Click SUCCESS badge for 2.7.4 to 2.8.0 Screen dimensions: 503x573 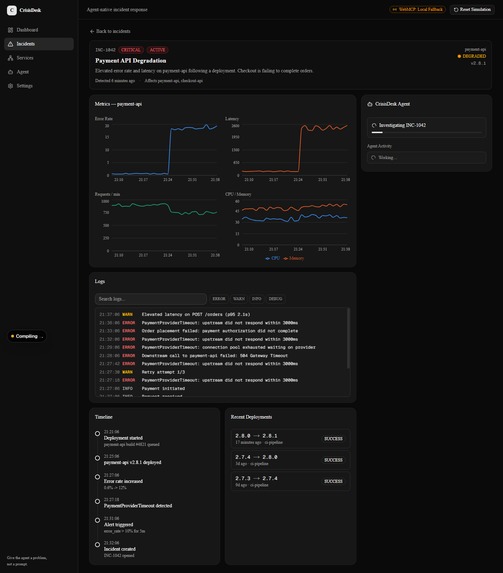pyautogui.click(x=333, y=460)
